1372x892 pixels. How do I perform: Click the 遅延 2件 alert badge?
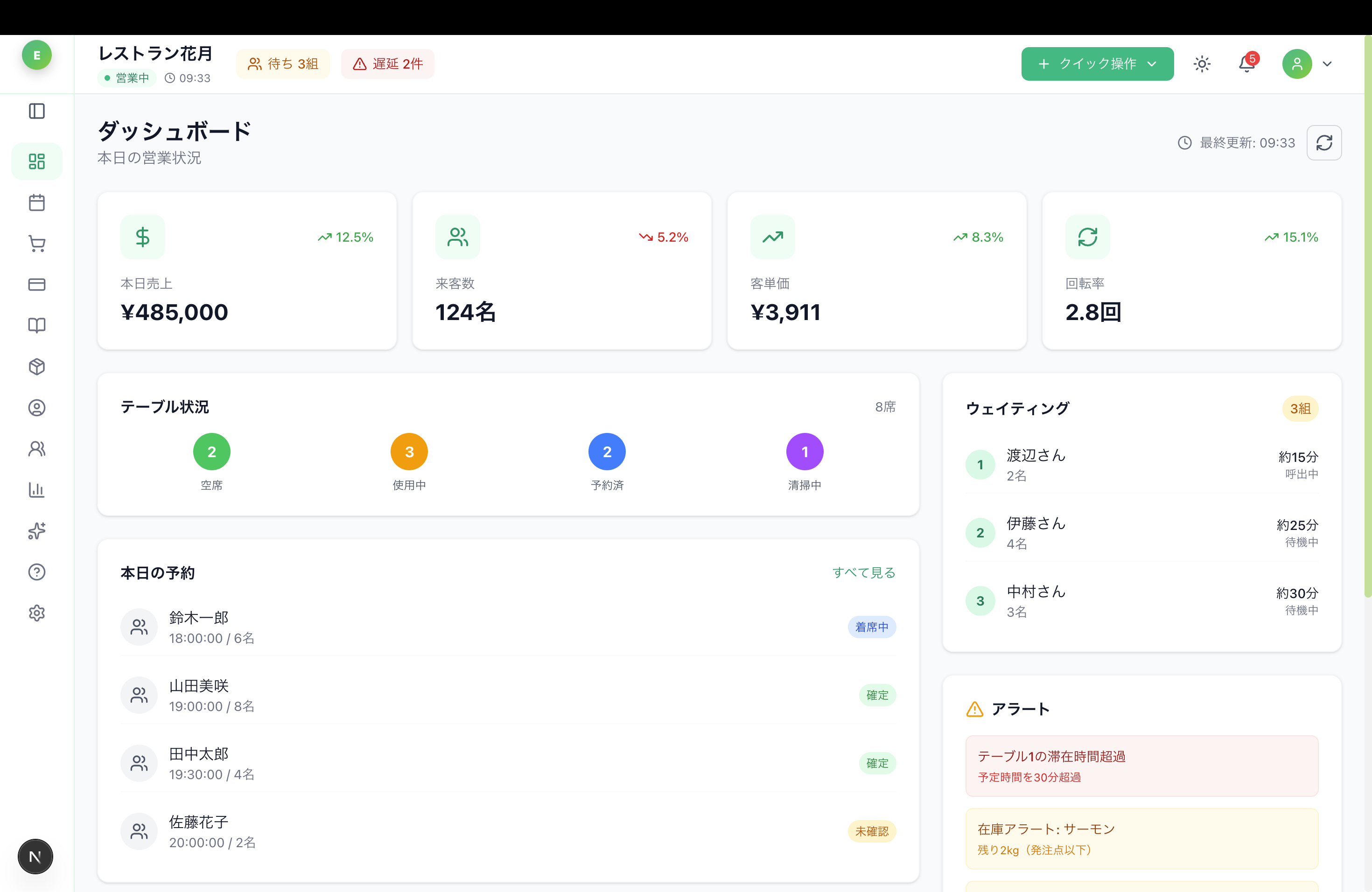click(x=387, y=64)
